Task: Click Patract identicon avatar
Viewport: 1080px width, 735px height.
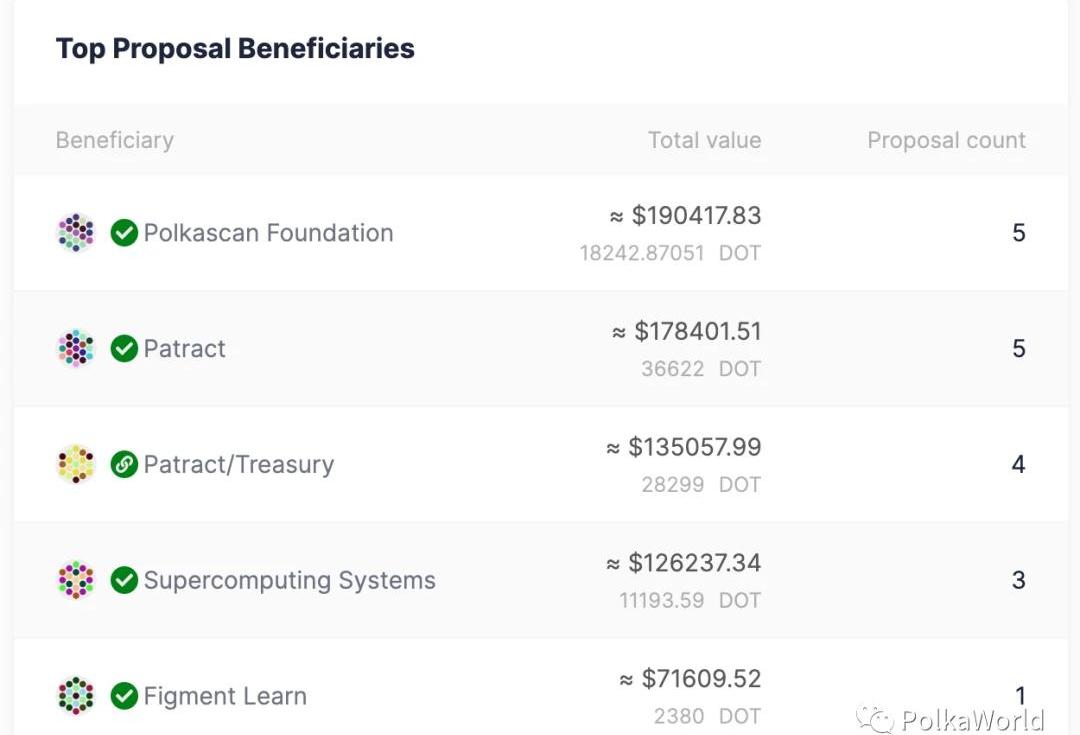Action: click(x=76, y=349)
